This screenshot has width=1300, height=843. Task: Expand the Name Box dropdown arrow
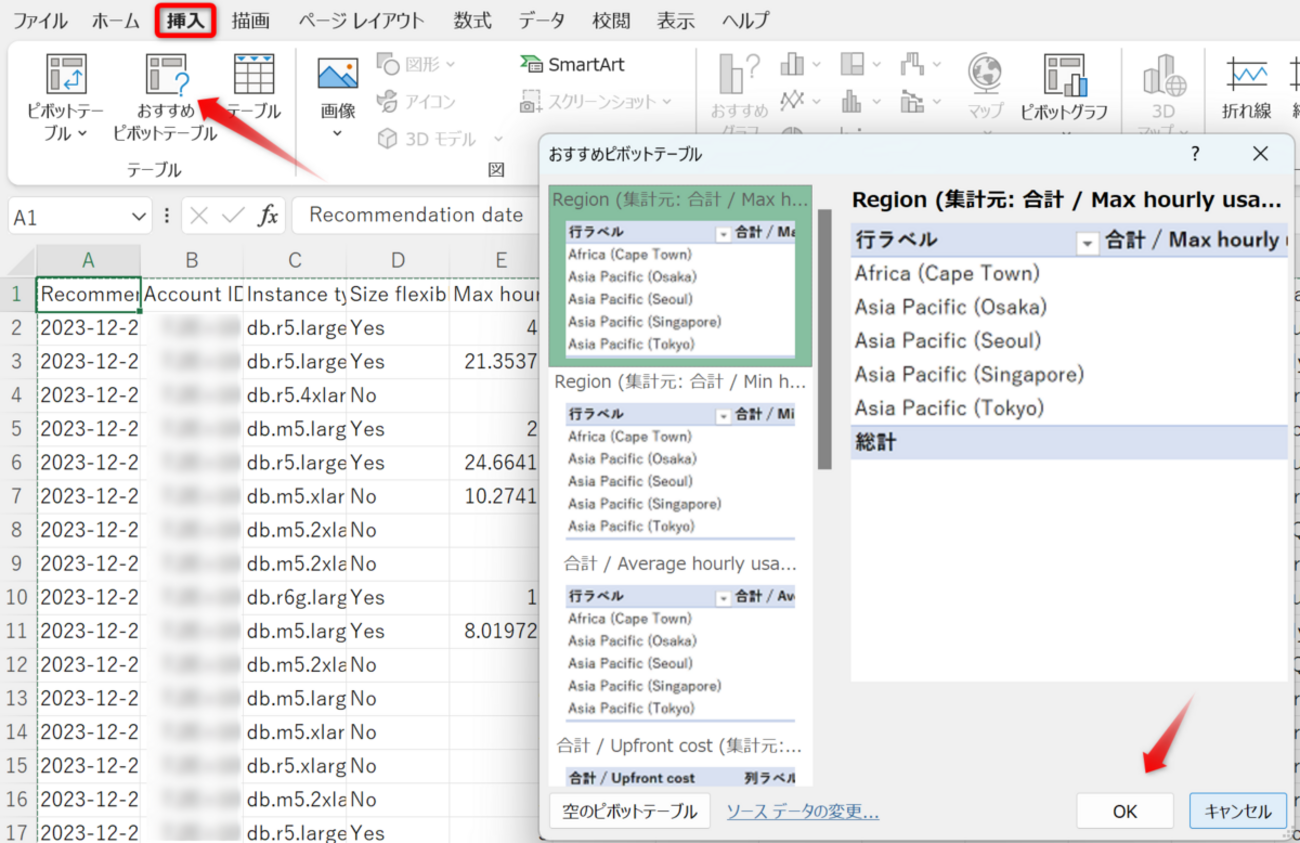tap(139, 217)
